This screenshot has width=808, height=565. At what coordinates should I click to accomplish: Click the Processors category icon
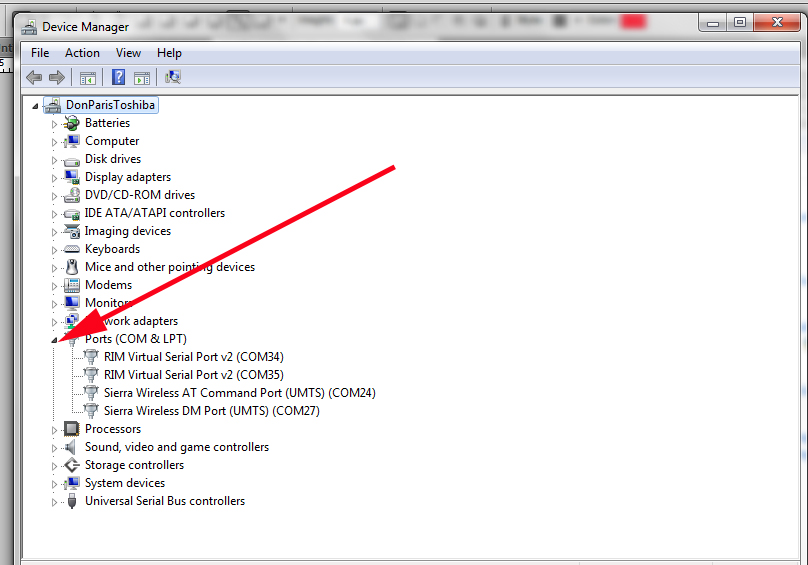(72, 429)
